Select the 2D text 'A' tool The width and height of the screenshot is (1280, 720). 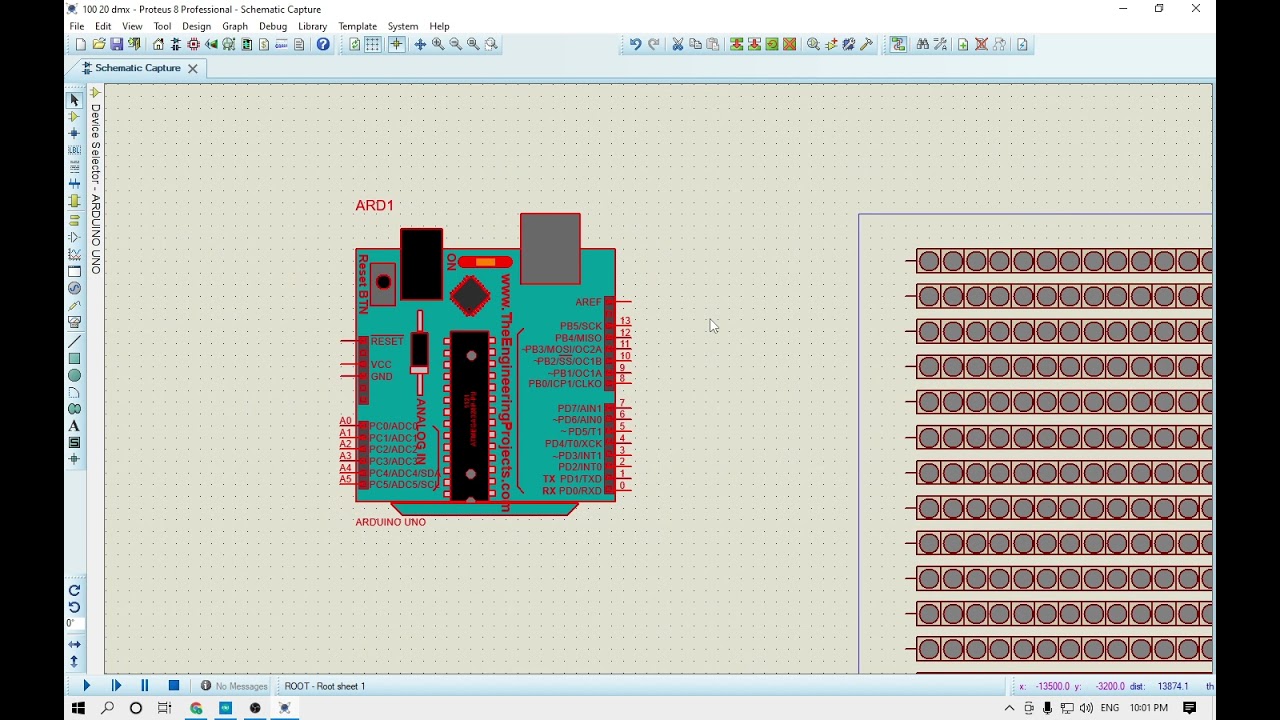74,426
